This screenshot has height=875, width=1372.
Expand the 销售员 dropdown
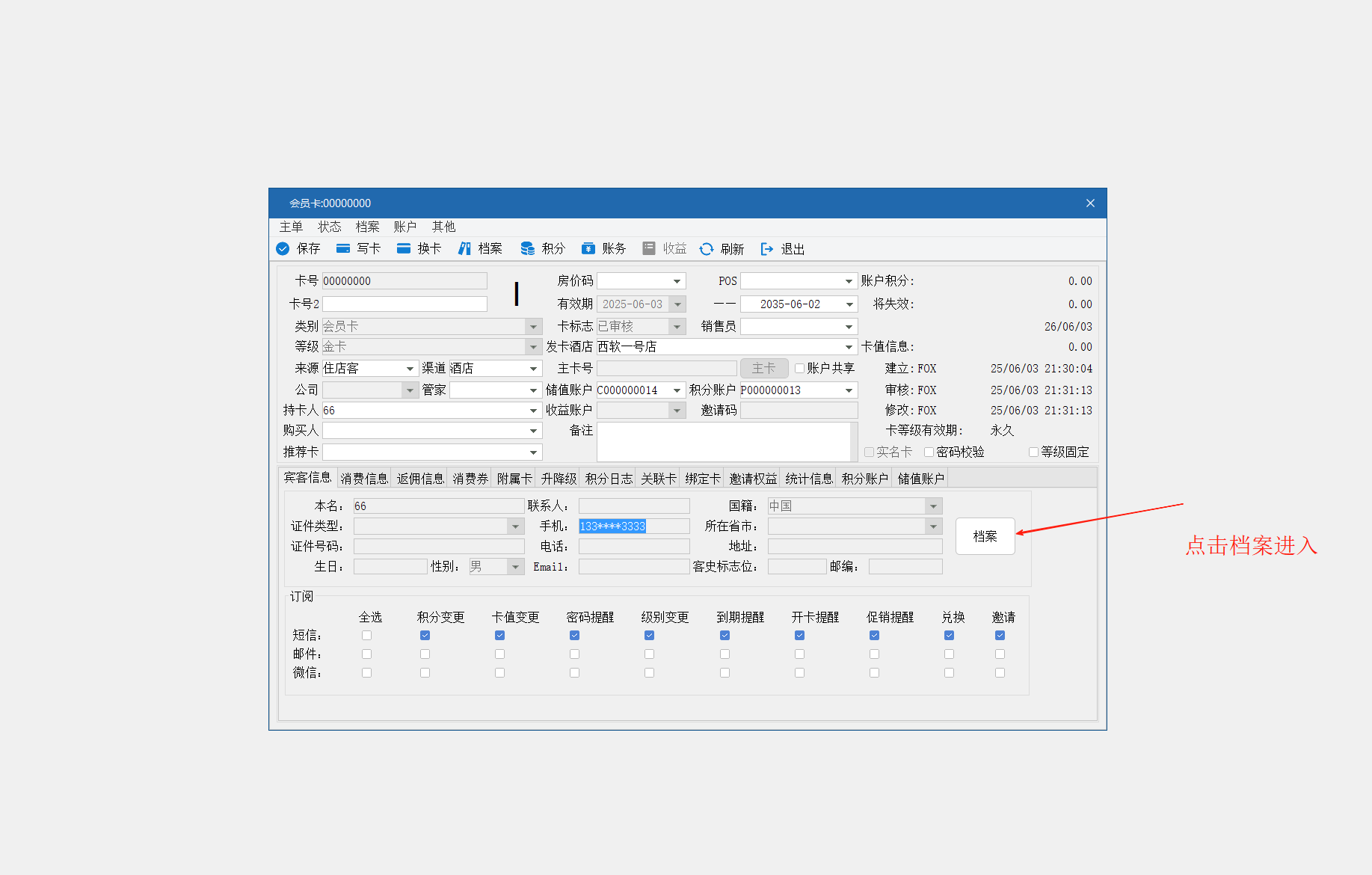(849, 327)
